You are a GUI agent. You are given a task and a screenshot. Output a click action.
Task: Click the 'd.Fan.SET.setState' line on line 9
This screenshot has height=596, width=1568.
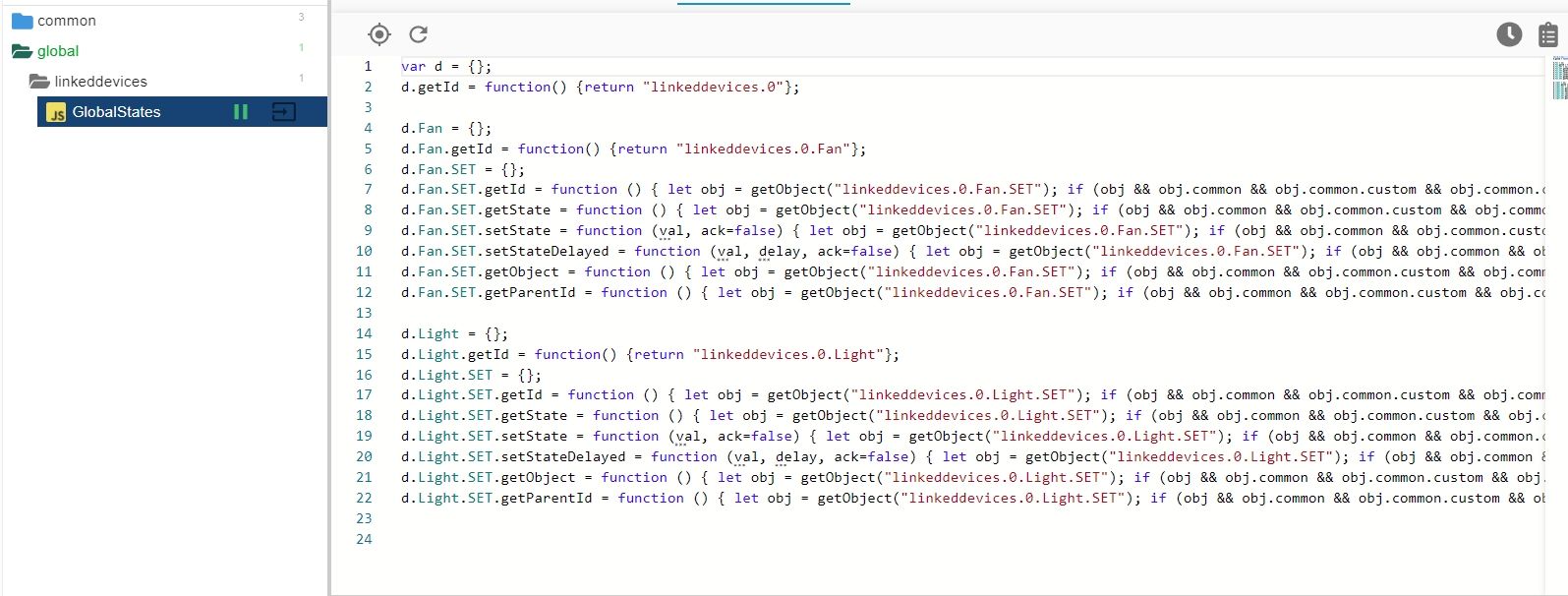coord(972,230)
